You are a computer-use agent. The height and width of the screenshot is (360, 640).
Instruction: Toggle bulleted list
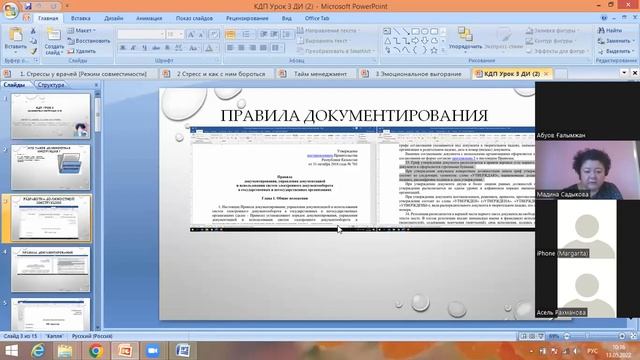230,35
